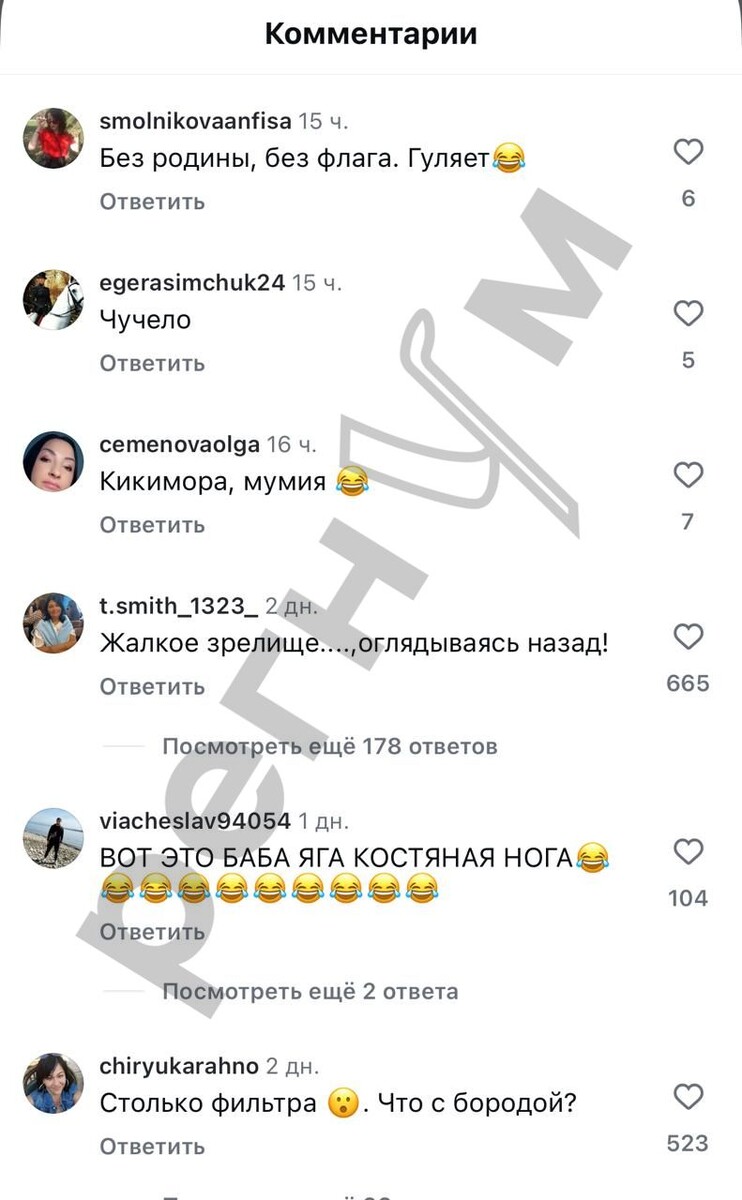
Task: Like the comment by smolnikovaanfisa
Action: (x=688, y=152)
